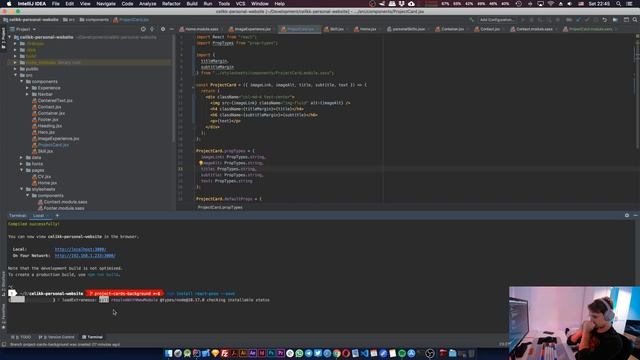This screenshot has width=640, height=360.
Task: Expand the Experience folder
Action: pyautogui.click(x=27, y=88)
